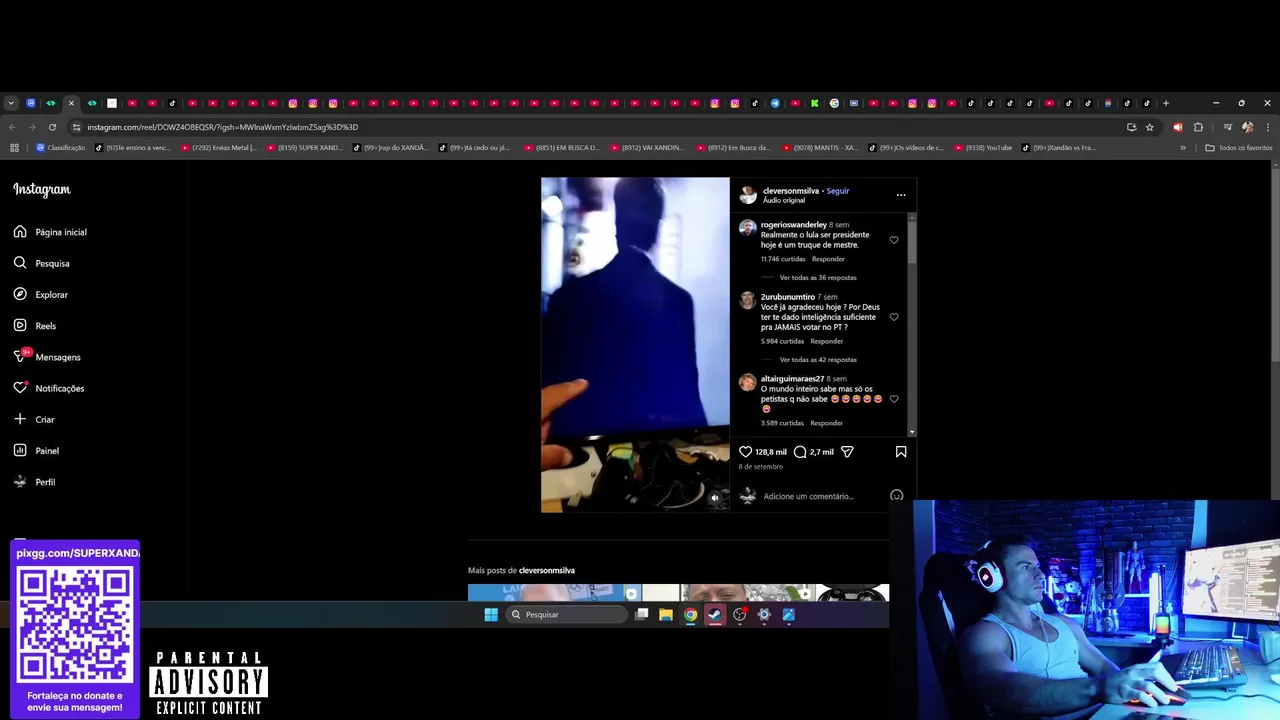The width and height of the screenshot is (1280, 720).
Task: Bookmark this page with the star icon
Action: [1150, 127]
